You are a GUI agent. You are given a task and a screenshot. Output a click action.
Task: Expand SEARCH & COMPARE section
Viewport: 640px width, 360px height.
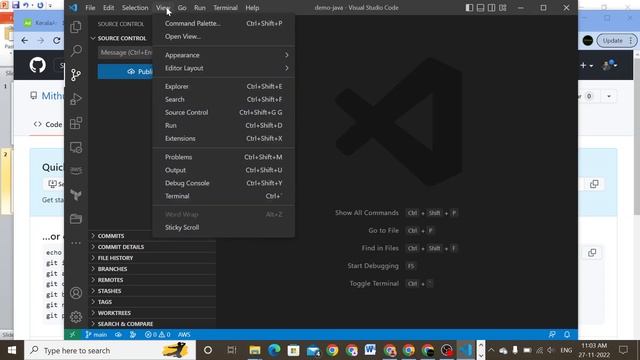coord(152,324)
